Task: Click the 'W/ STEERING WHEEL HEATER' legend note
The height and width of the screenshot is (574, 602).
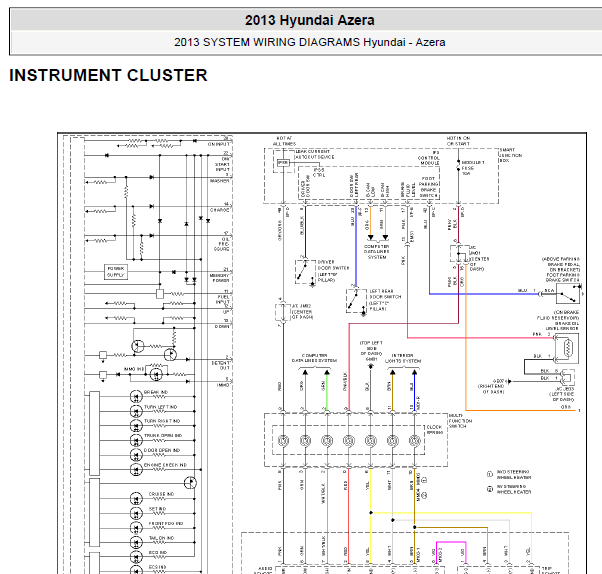Action: [514, 489]
